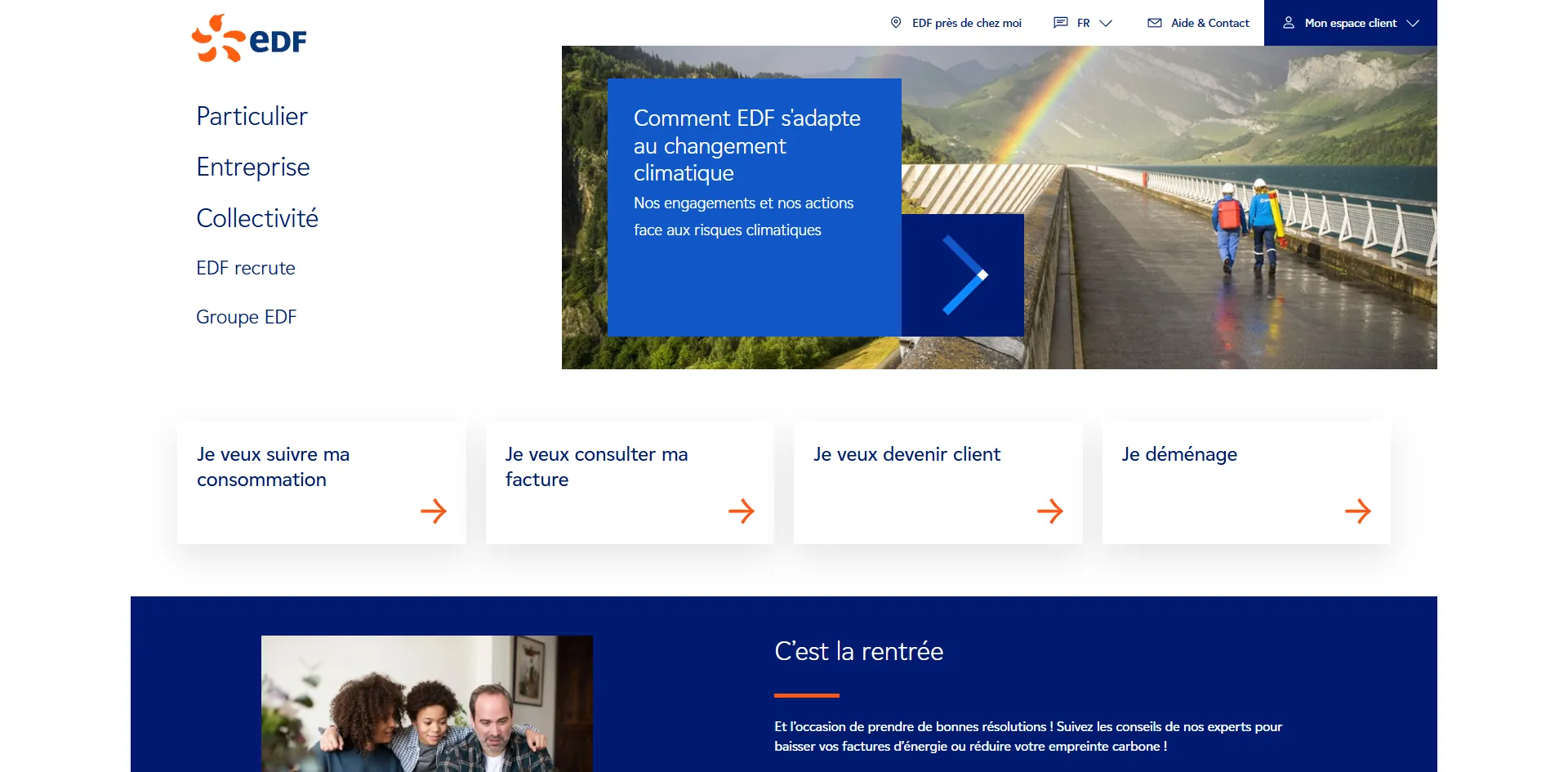Image resolution: width=1568 pixels, height=772 pixels.
Task: Click the orange arrow under devenir client
Action: point(1050,511)
